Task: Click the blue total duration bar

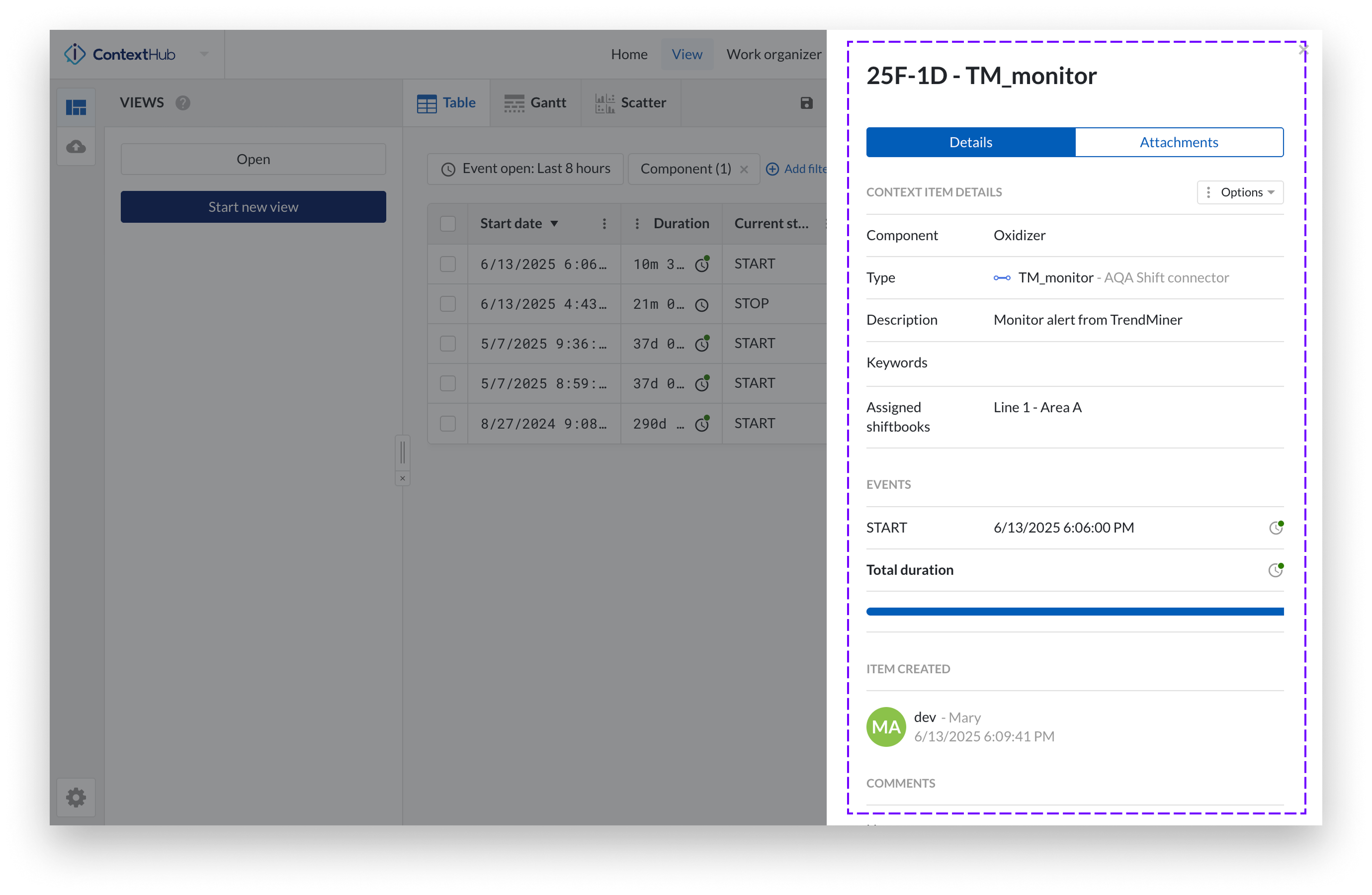Action: coord(1075,611)
